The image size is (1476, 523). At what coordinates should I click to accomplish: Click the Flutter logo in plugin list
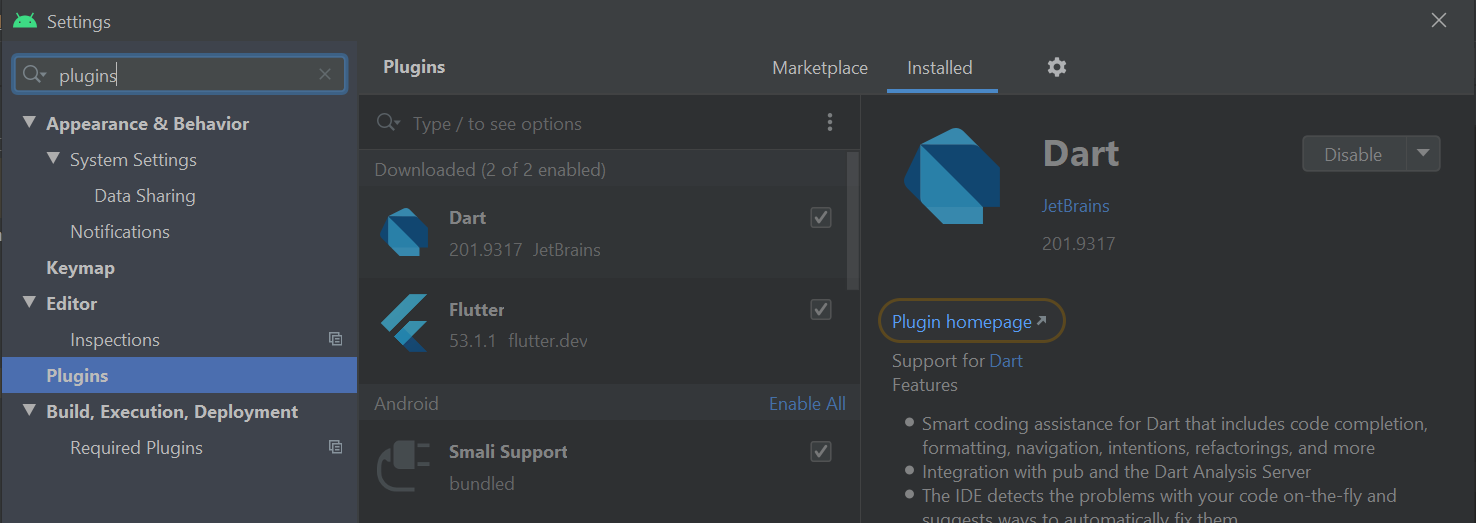click(404, 325)
